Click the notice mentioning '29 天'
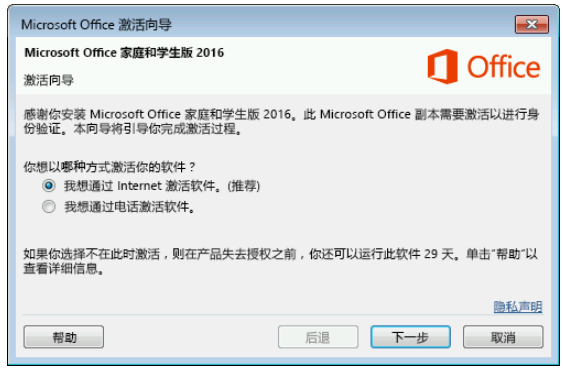The image size is (563, 369). 281,261
